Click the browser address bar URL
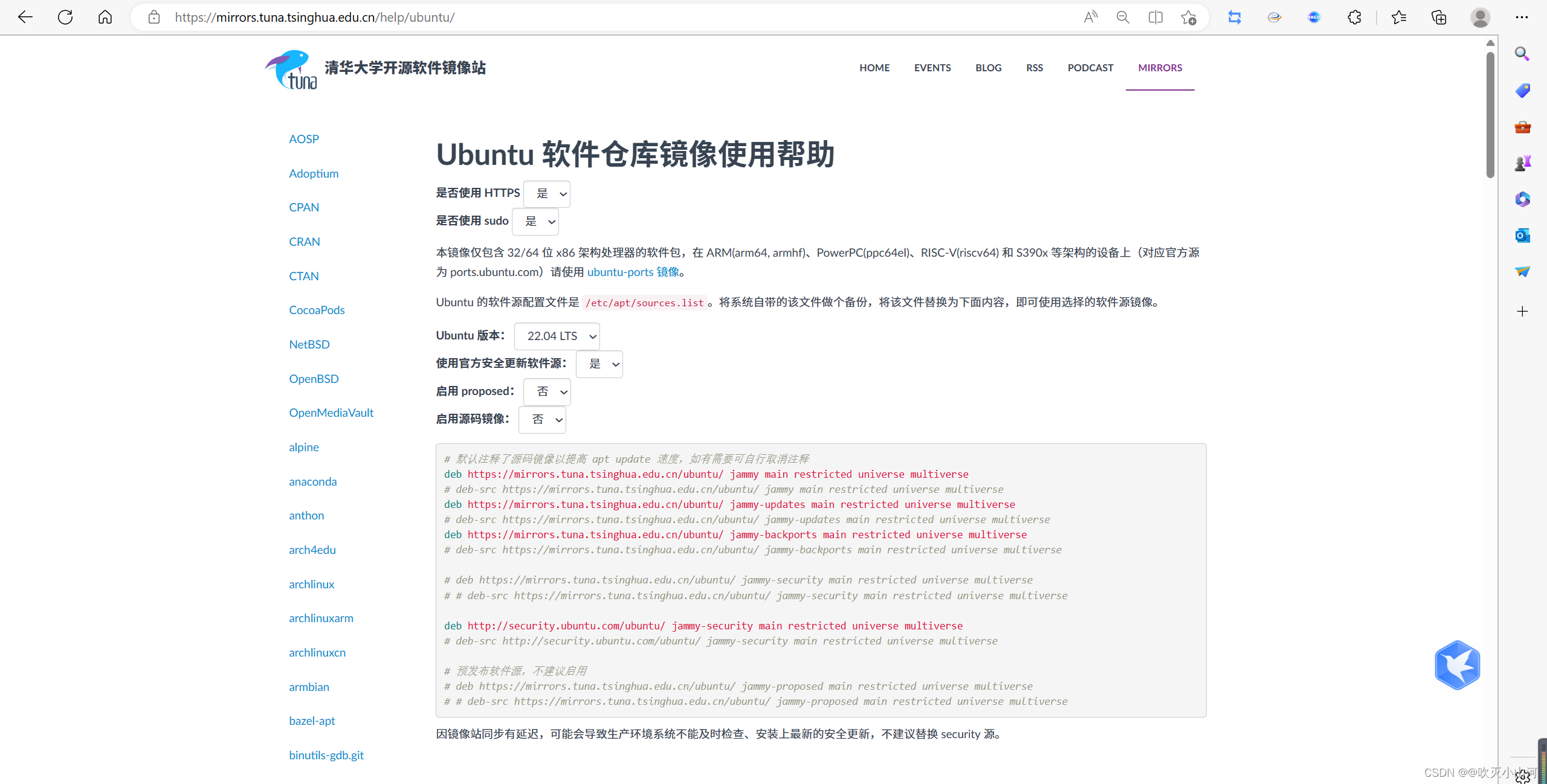Image resolution: width=1547 pixels, height=784 pixels. click(x=315, y=17)
